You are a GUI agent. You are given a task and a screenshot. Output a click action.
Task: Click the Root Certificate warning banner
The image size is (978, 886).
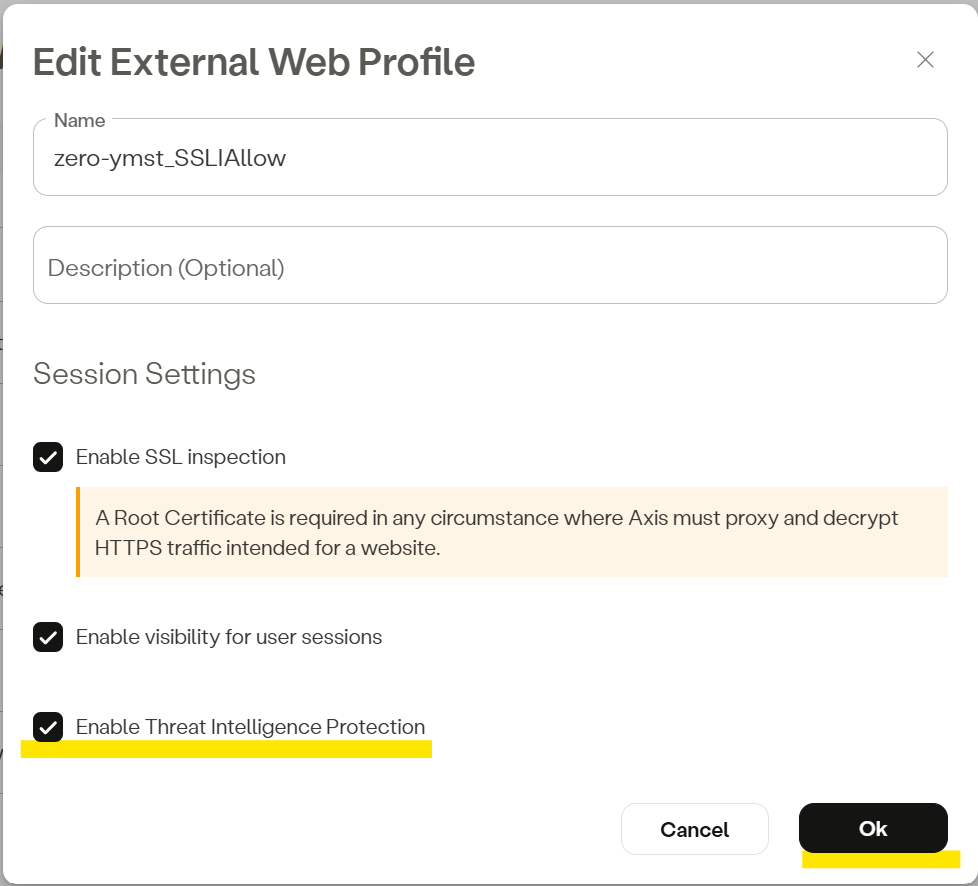(510, 532)
